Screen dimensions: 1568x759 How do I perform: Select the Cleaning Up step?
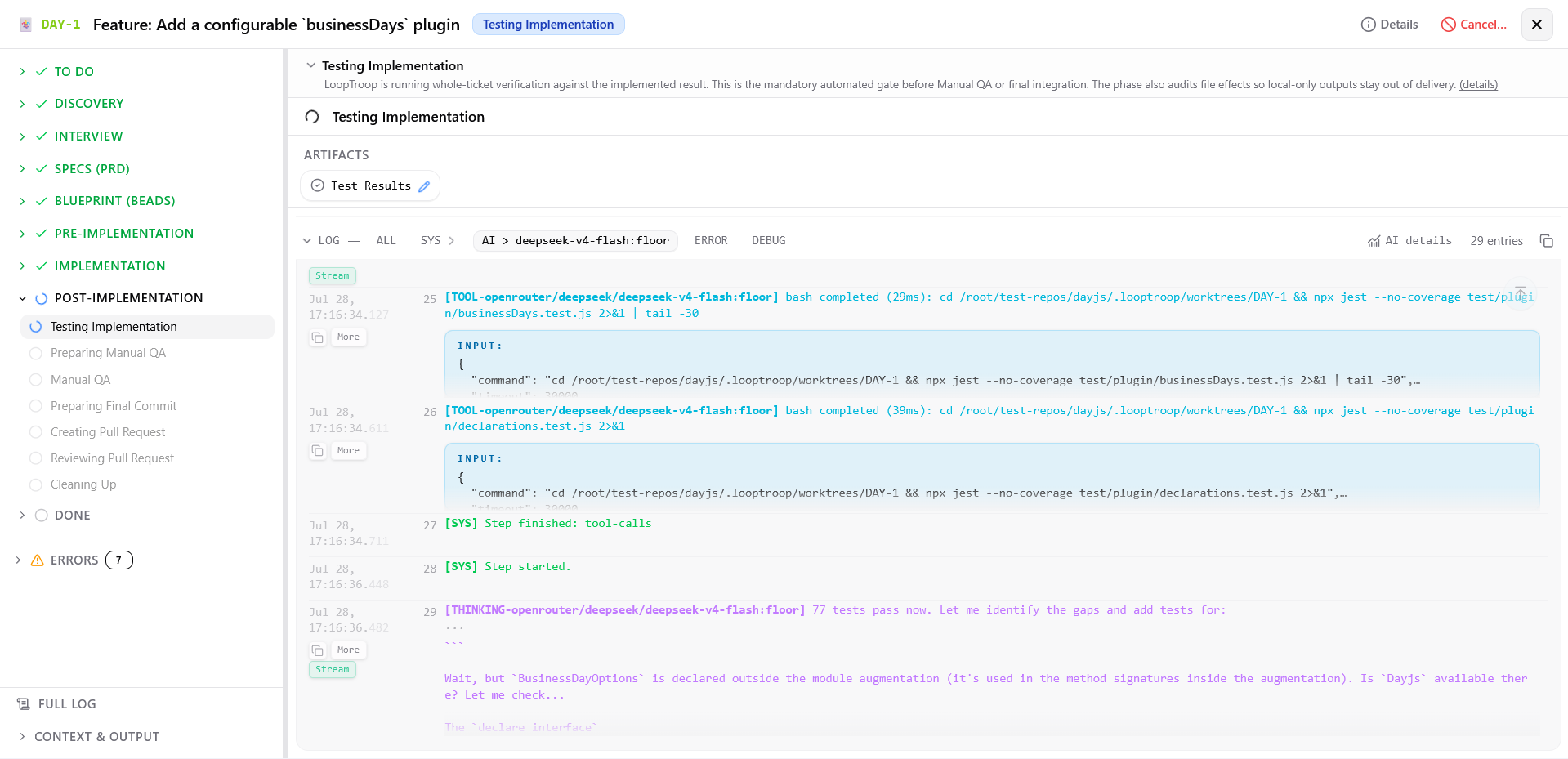[x=147, y=484]
